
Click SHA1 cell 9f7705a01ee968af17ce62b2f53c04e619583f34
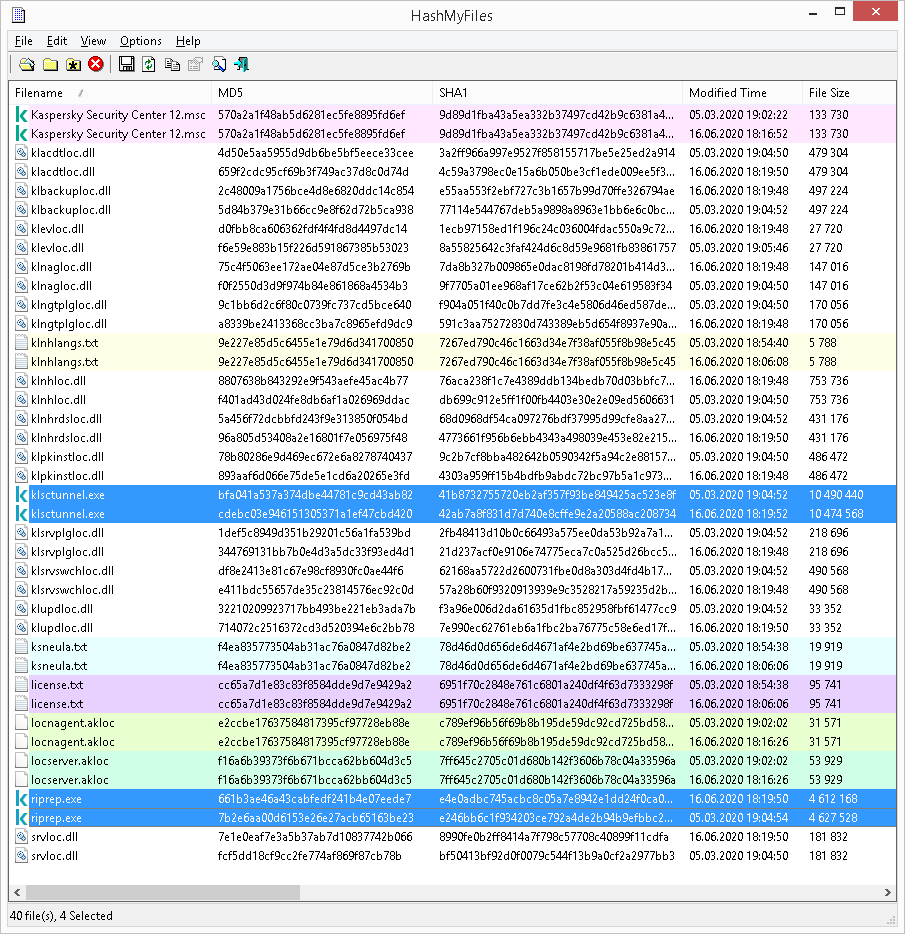coord(556,286)
